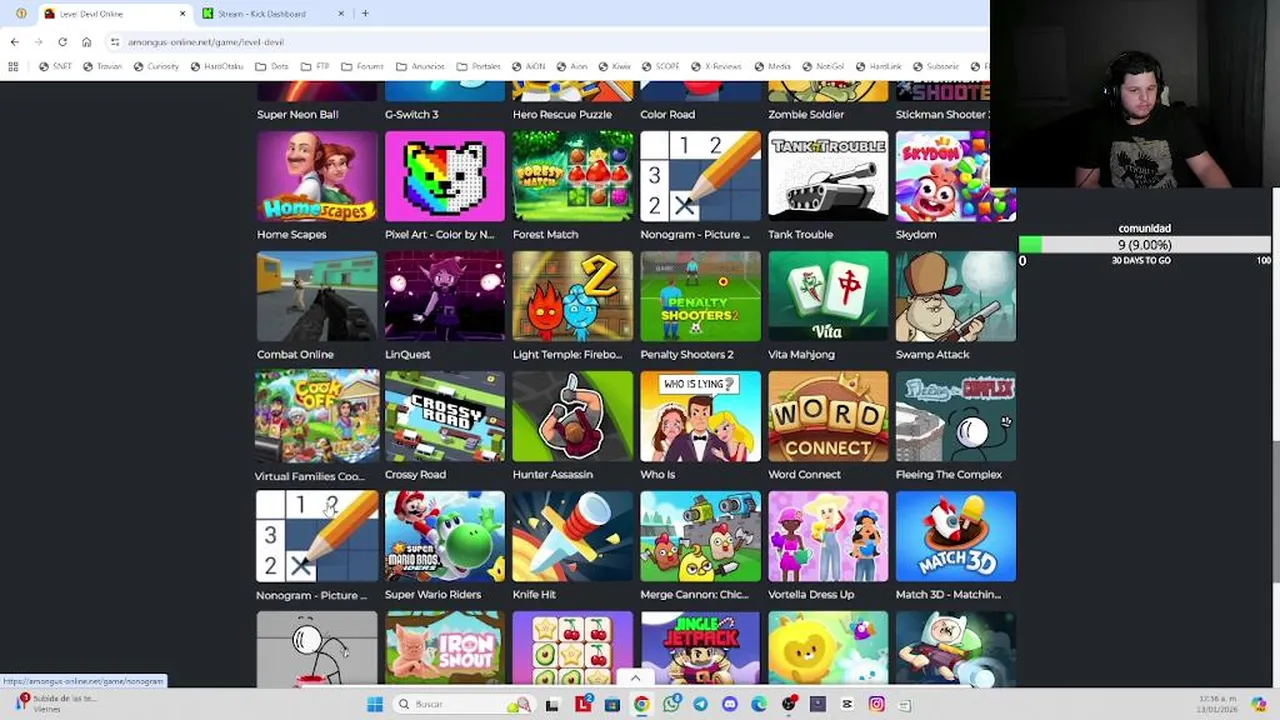Open the Merge Cannon Chicken game icon

pos(700,536)
